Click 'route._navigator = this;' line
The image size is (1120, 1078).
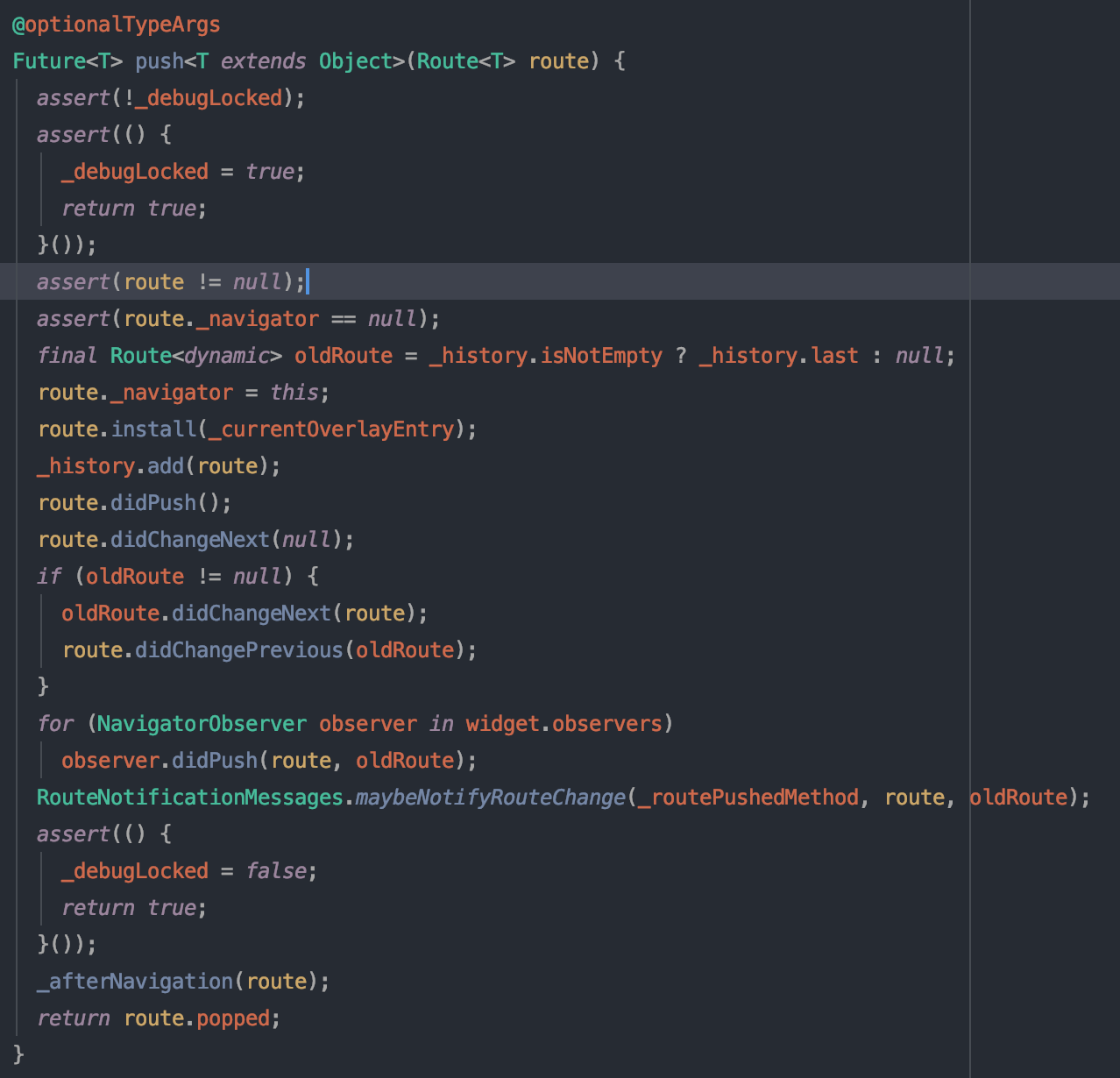[x=184, y=393]
